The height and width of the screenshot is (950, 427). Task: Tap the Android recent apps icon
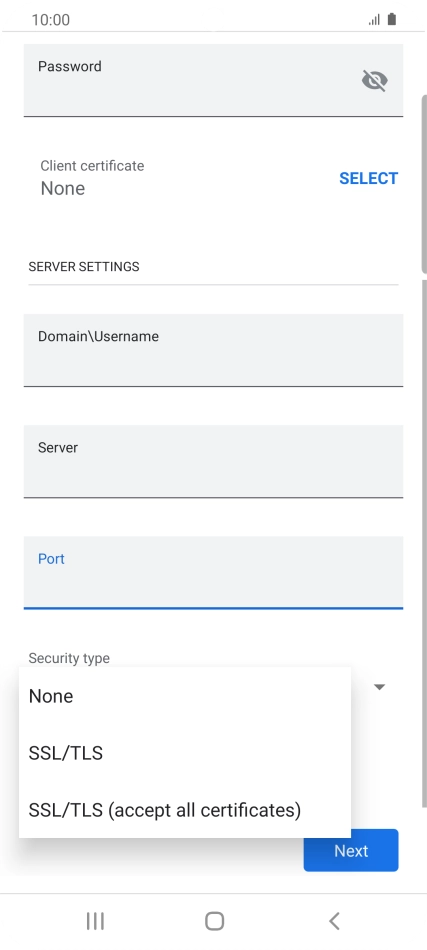(x=95, y=921)
